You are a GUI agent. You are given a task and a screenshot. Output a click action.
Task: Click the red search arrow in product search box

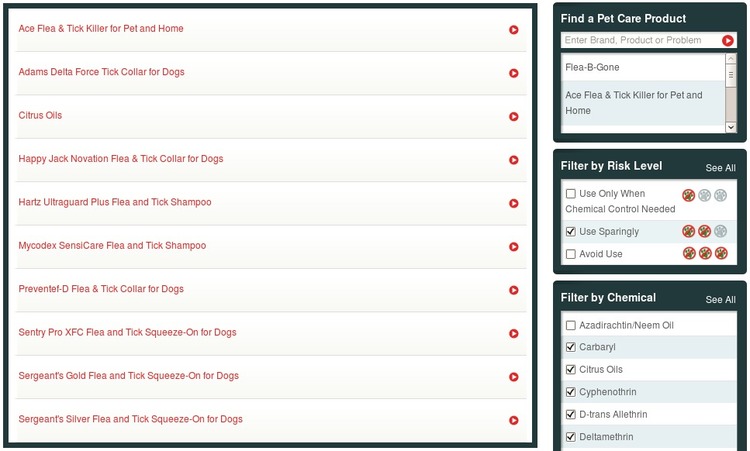pos(728,41)
